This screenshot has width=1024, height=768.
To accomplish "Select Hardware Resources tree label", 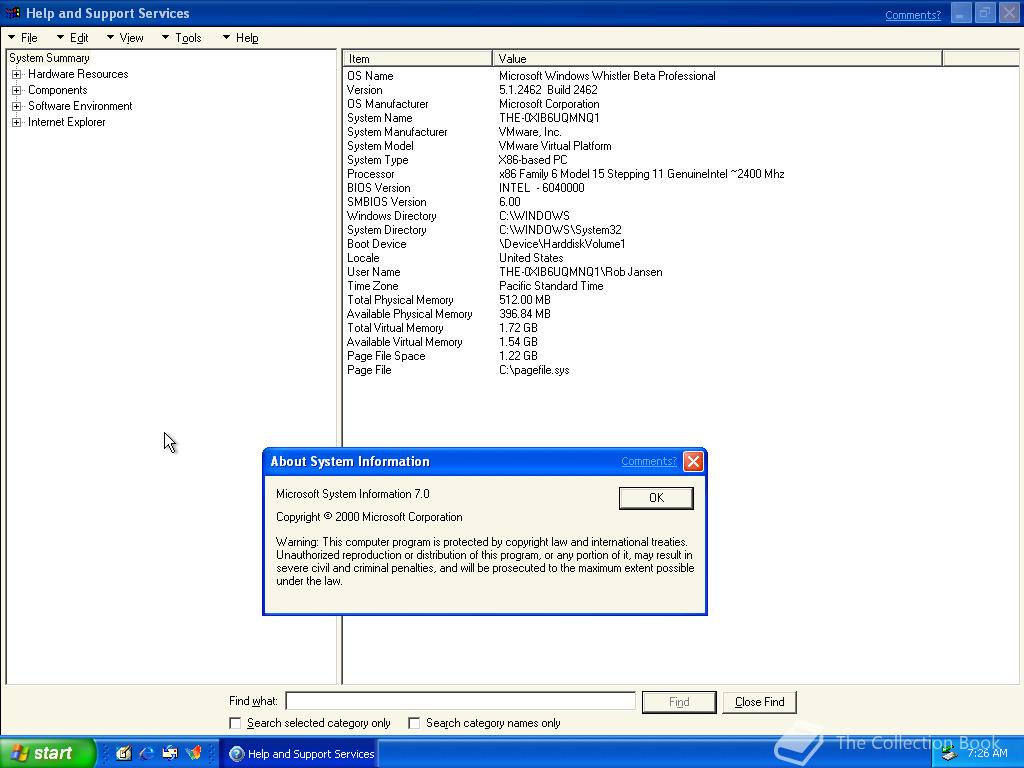I will [78, 74].
